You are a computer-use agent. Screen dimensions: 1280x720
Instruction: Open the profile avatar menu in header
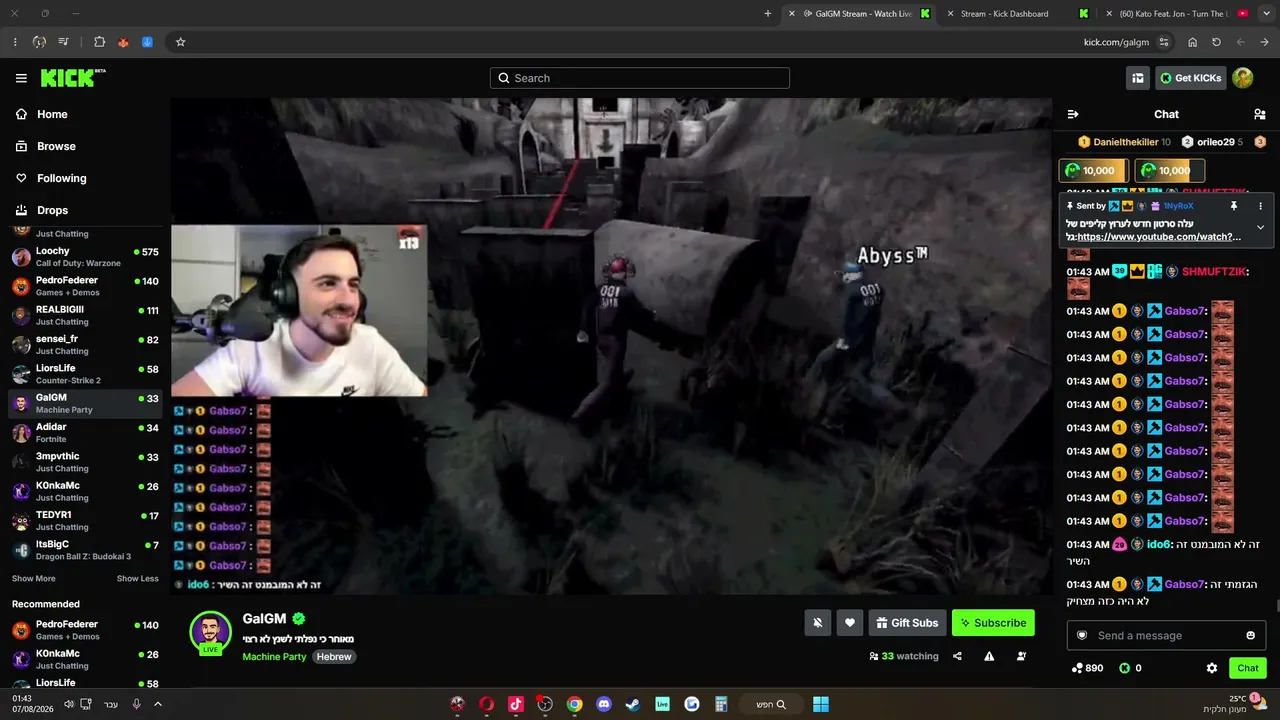tap(1242, 78)
